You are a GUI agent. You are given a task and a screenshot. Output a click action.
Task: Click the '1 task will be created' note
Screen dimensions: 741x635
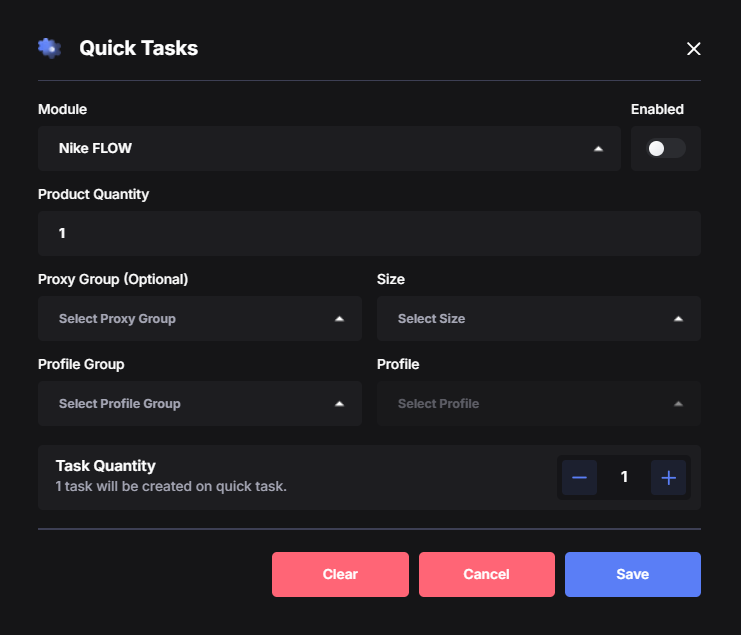click(171, 486)
